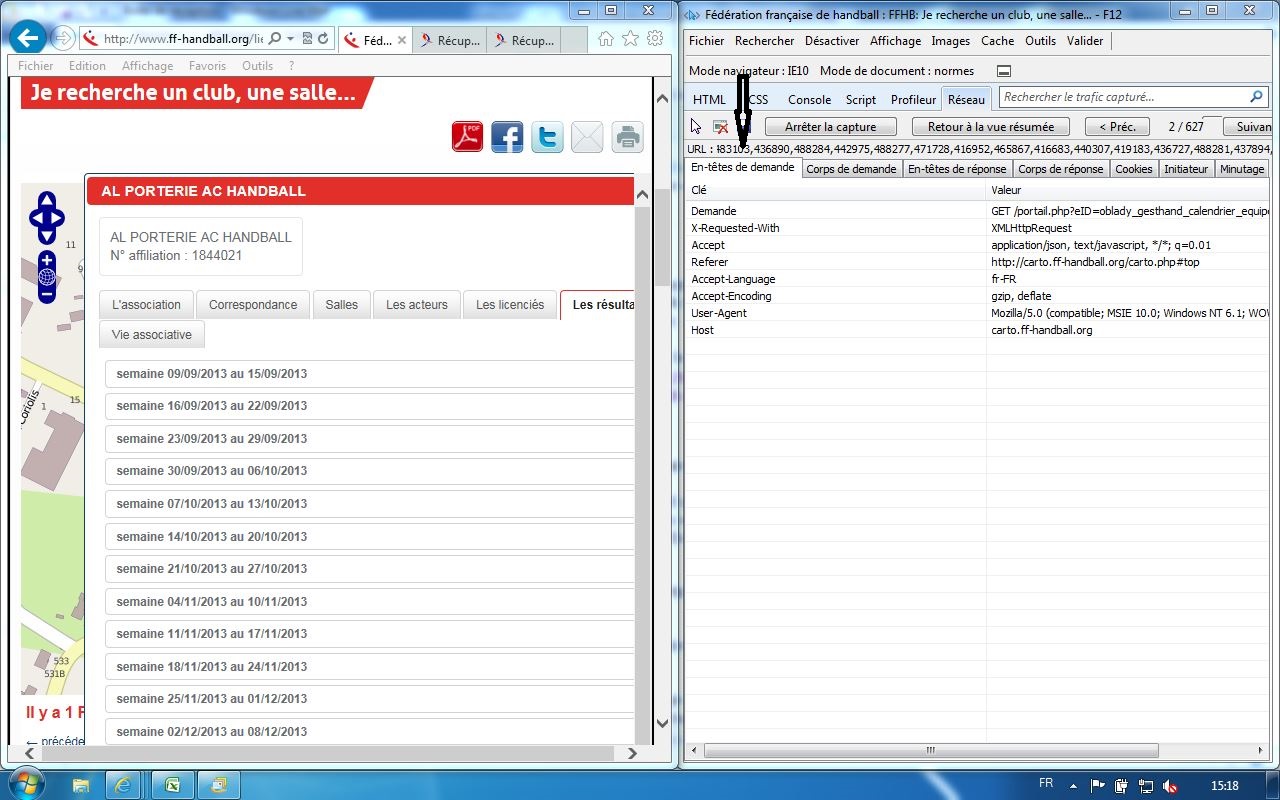Expand semaine 23/09/2013 au 29/09/2013

370,439
